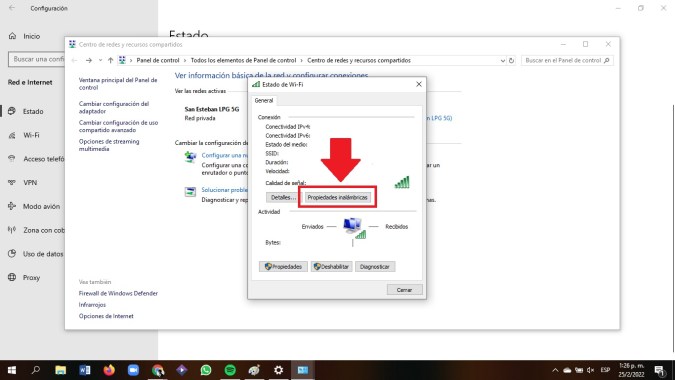Viewport: 675px width, 380px height.
Task: Open Firefox from the taskbar
Action: [x=109, y=370]
